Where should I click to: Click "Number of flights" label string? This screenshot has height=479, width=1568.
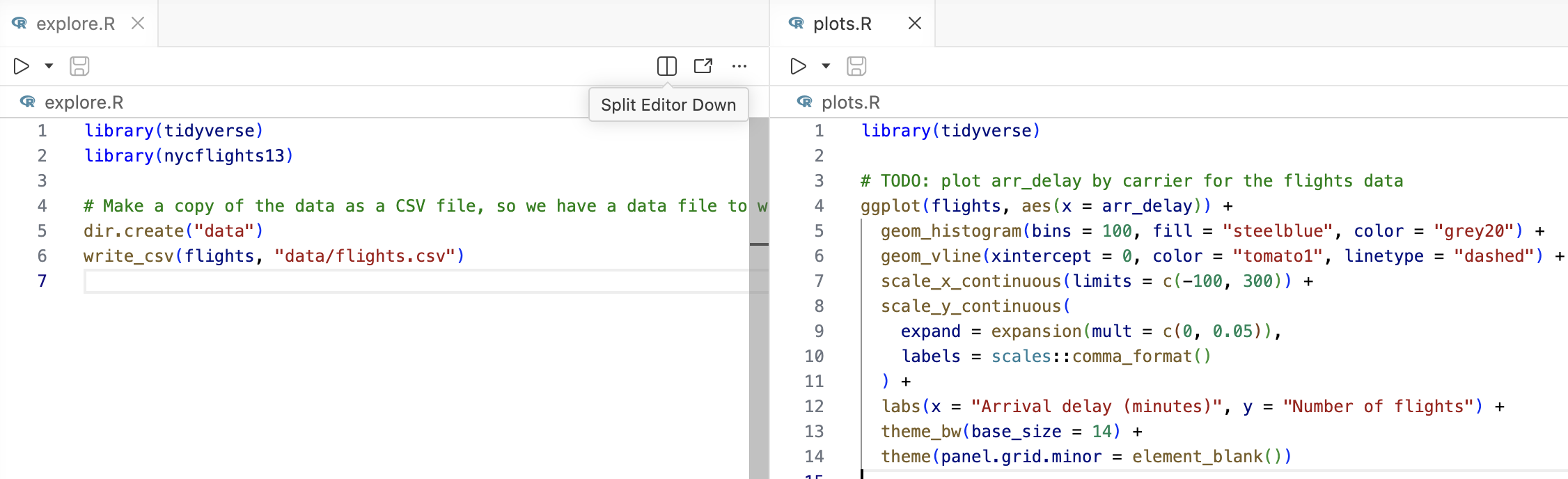(x=1378, y=407)
